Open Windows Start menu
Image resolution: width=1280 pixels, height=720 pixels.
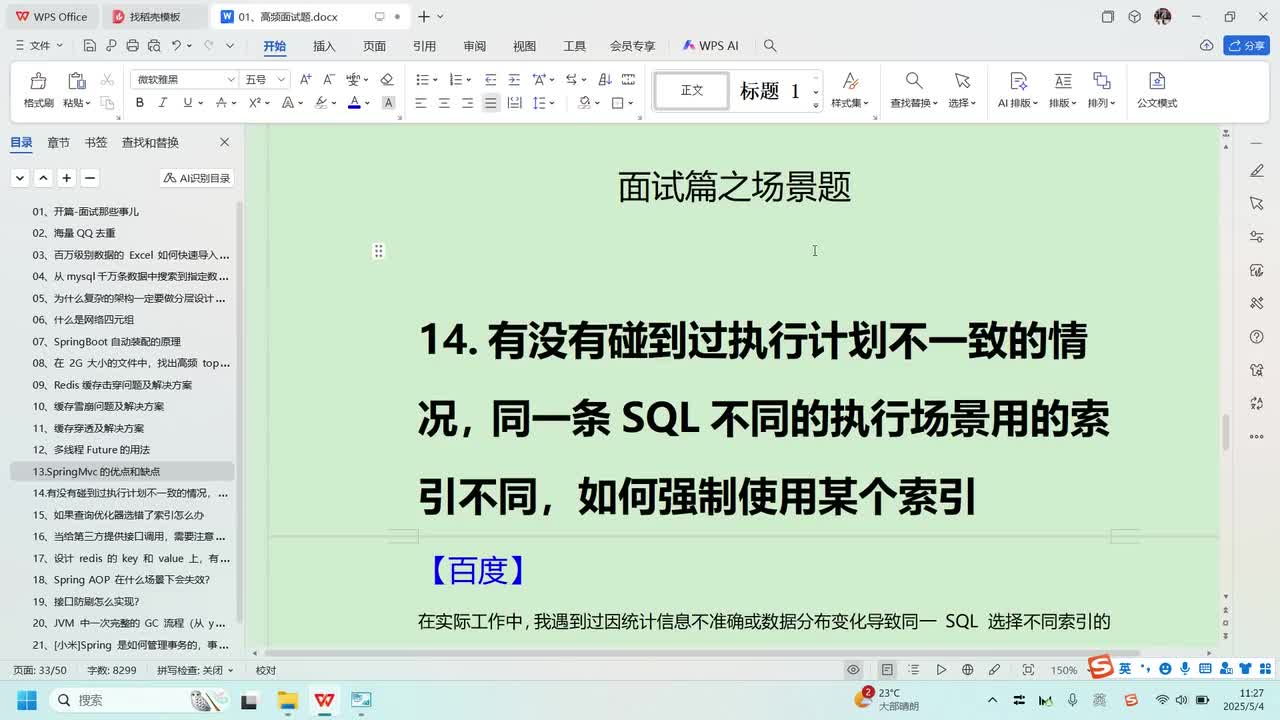click(26, 700)
